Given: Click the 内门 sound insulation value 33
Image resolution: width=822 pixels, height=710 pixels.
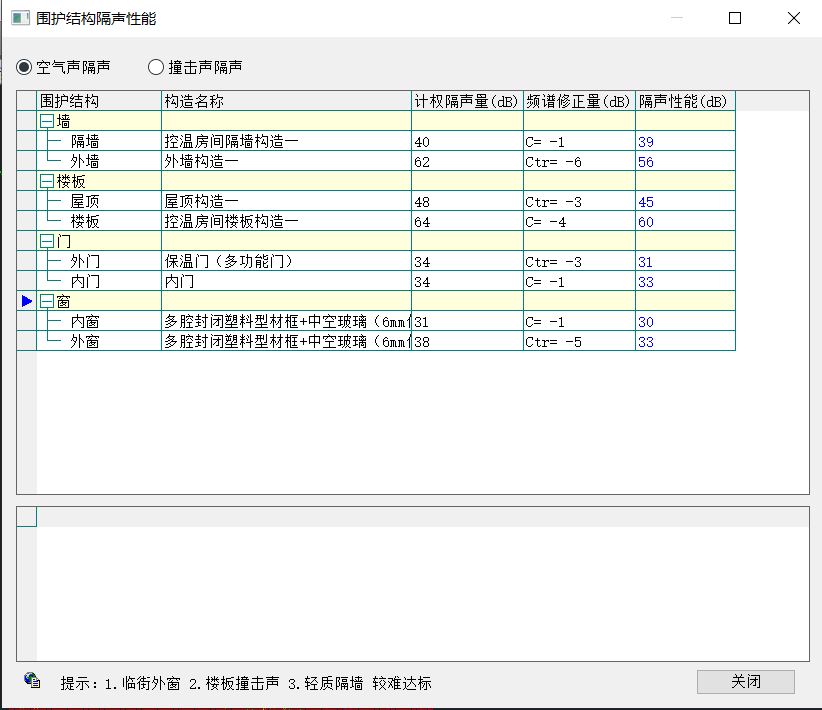Looking at the screenshot, I should tap(646, 282).
